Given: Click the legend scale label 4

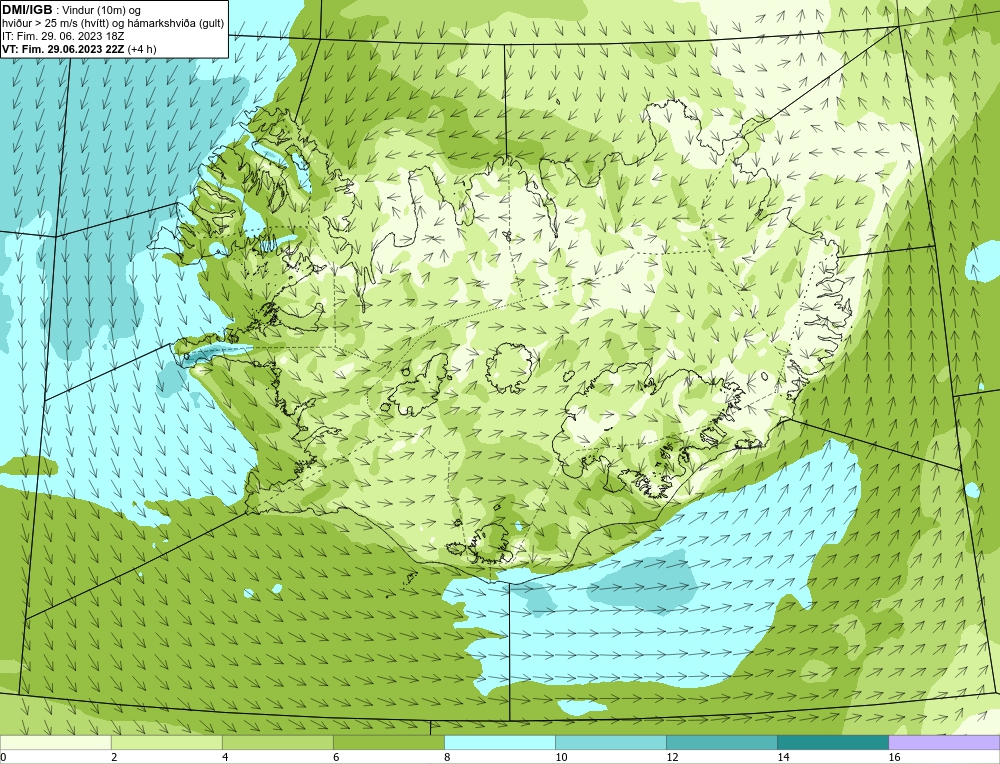Looking at the screenshot, I should (x=225, y=757).
